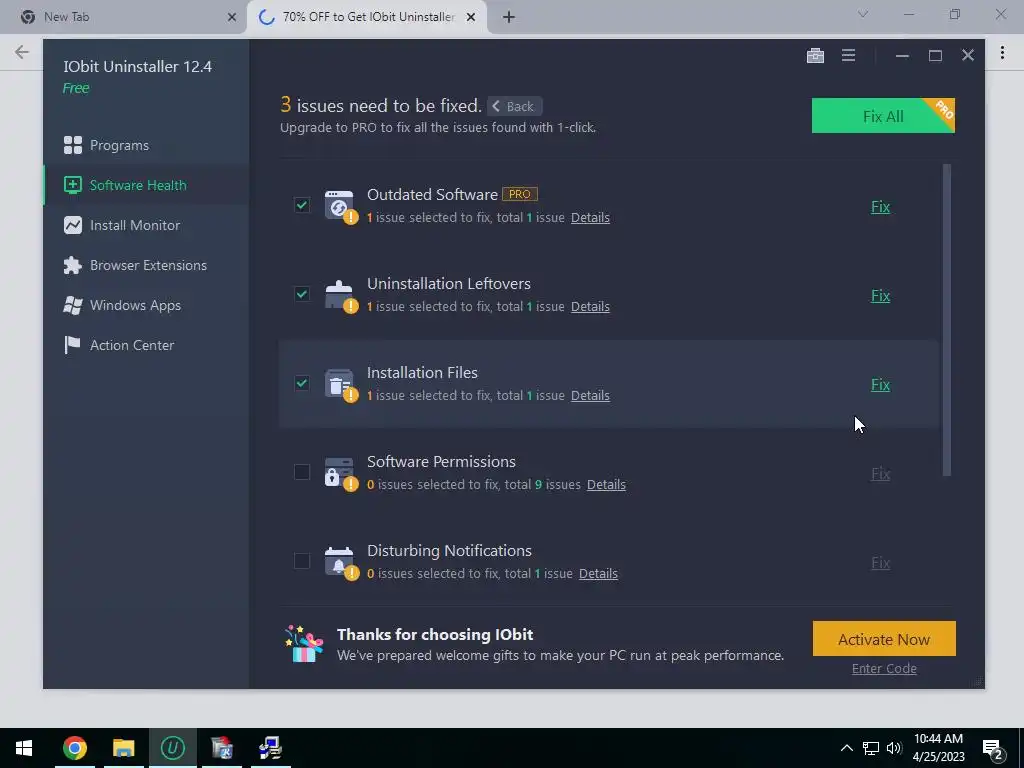Maximize the IObit Uninstaller window
1024x768 pixels.
tap(935, 56)
